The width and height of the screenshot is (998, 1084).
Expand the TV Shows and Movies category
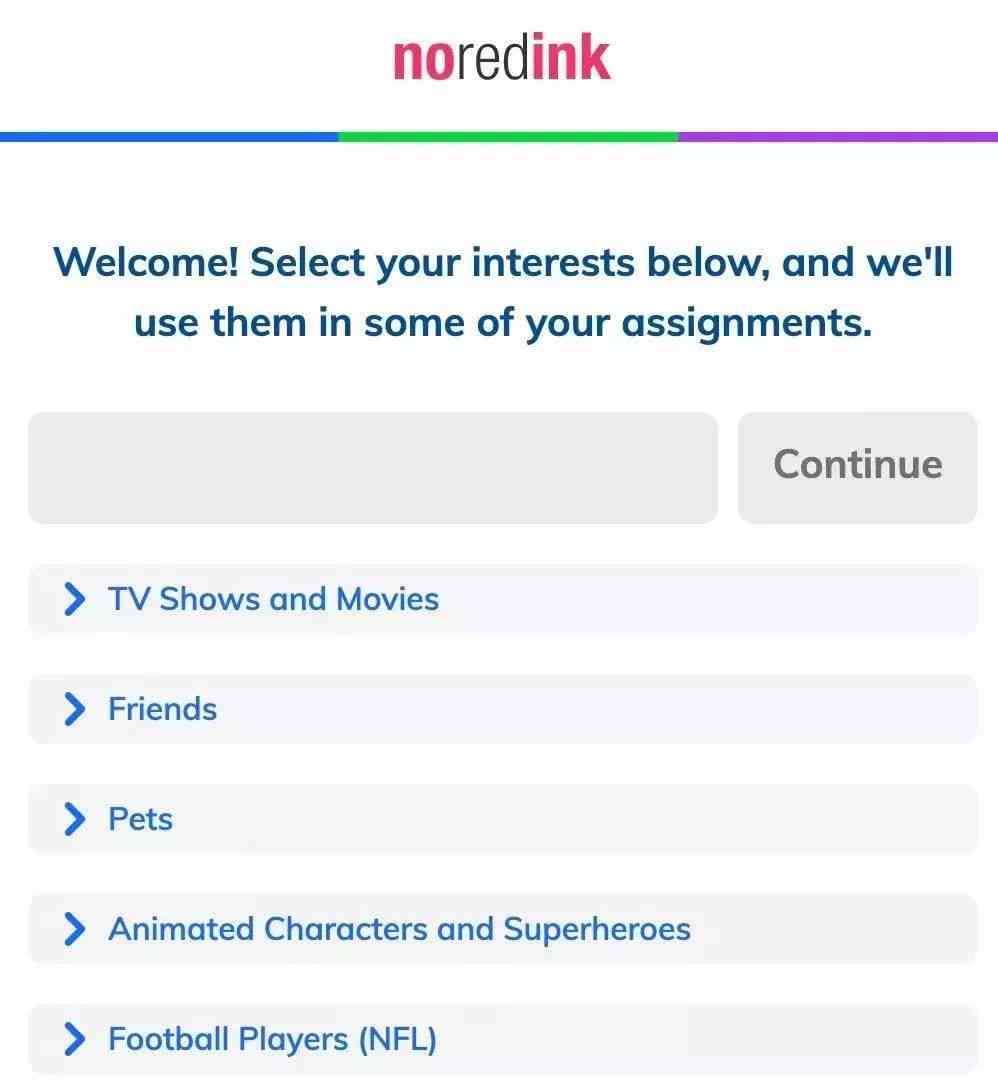(x=502, y=599)
